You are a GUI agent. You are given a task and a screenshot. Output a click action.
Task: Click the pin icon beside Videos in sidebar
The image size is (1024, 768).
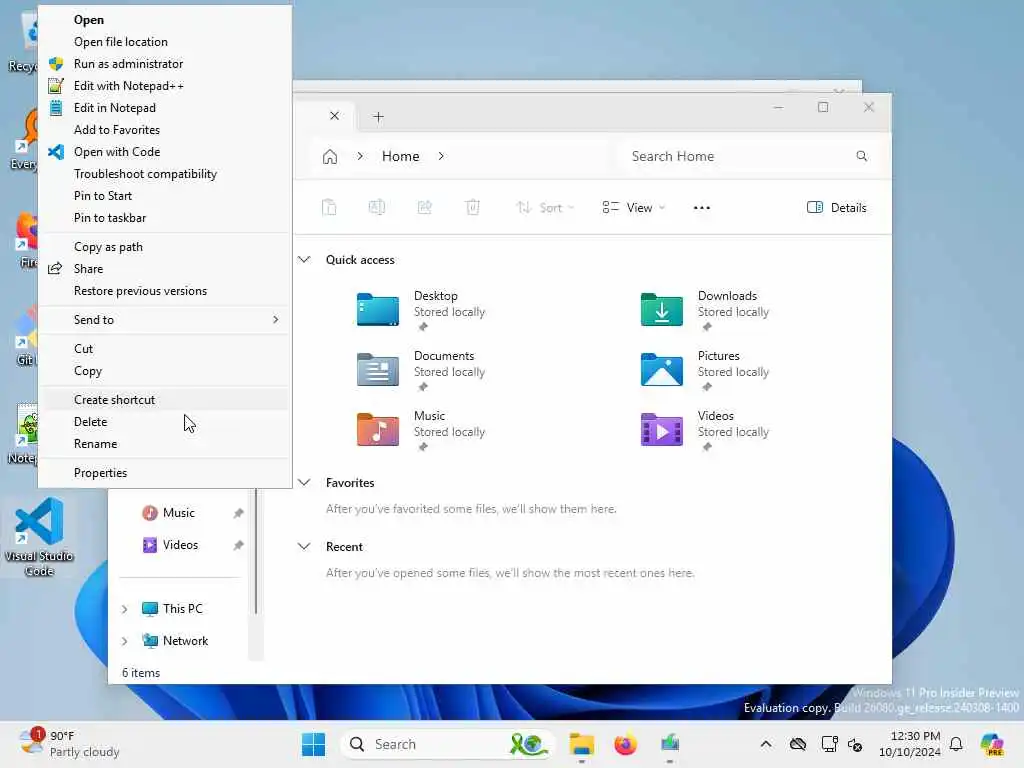tap(238, 545)
